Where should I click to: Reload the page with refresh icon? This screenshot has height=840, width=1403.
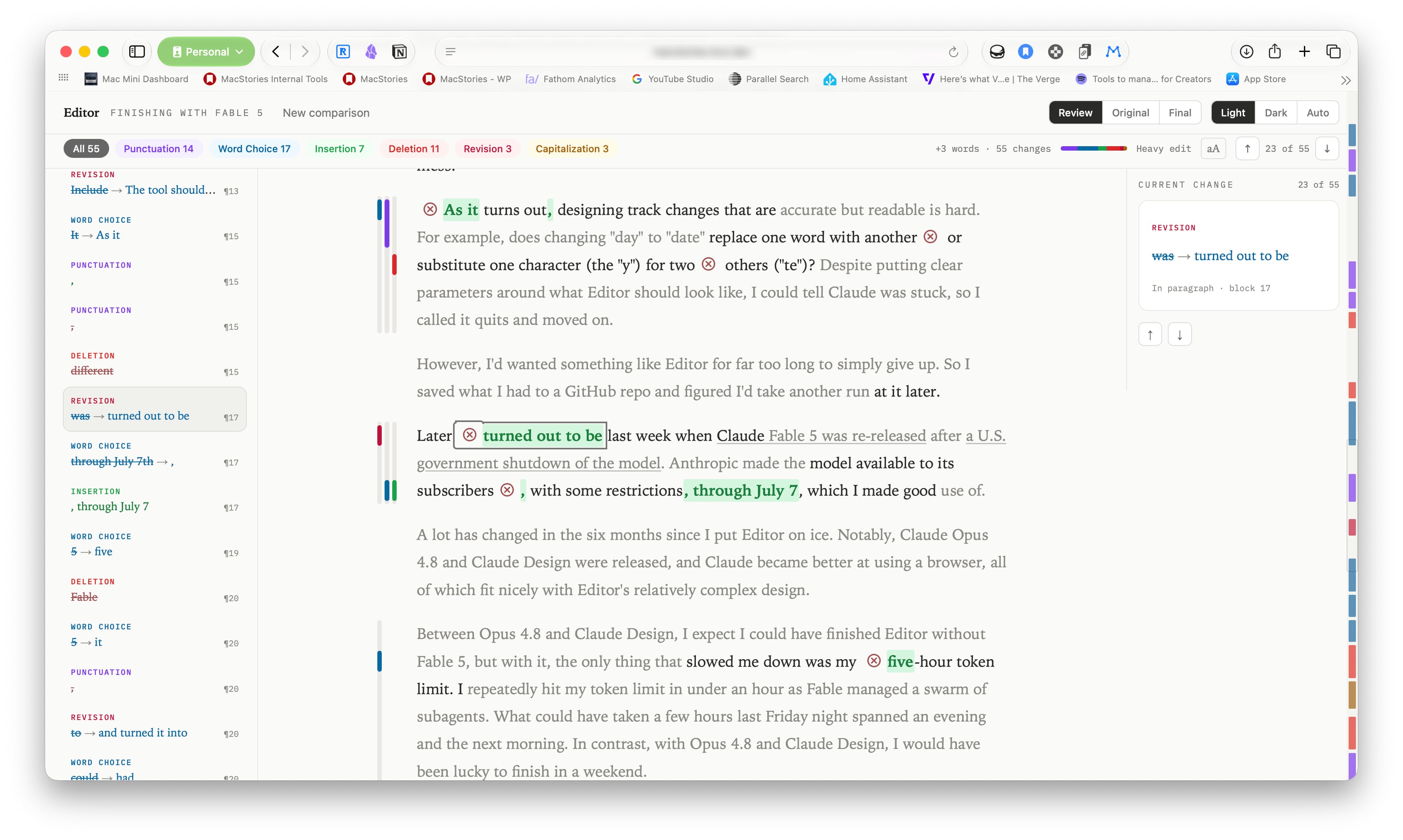point(954,52)
